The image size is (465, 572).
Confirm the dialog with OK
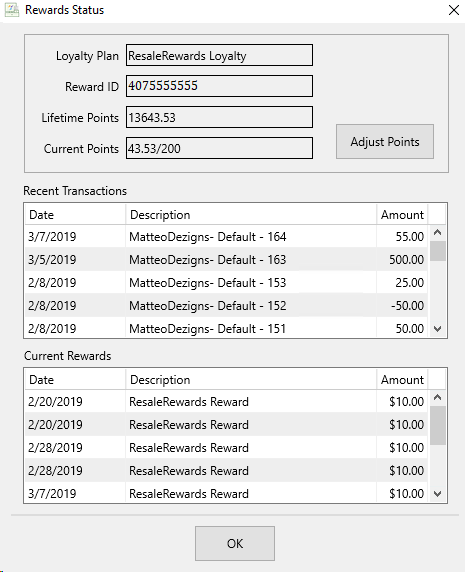(235, 543)
